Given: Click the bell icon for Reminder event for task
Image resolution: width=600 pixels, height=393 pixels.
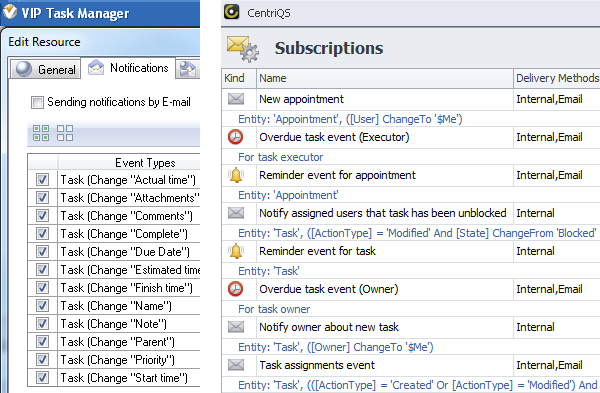Looking at the screenshot, I should coord(236,251).
